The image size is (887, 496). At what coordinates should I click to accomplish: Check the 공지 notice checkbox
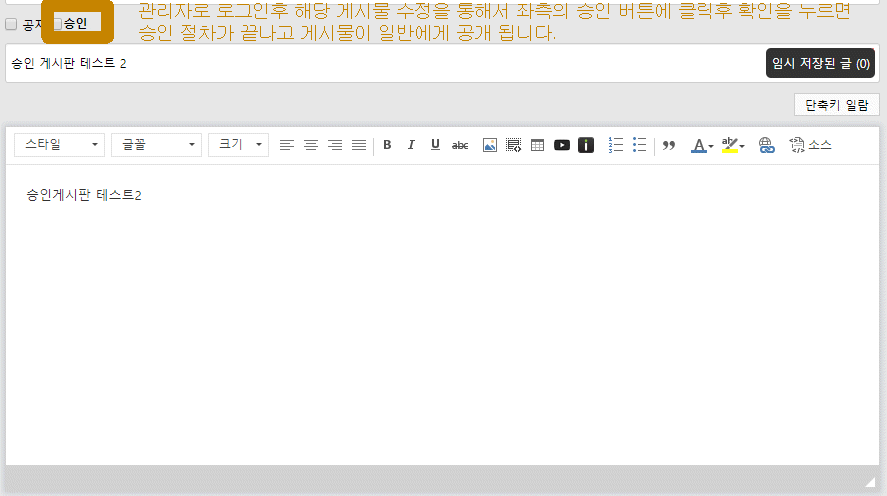[12, 24]
